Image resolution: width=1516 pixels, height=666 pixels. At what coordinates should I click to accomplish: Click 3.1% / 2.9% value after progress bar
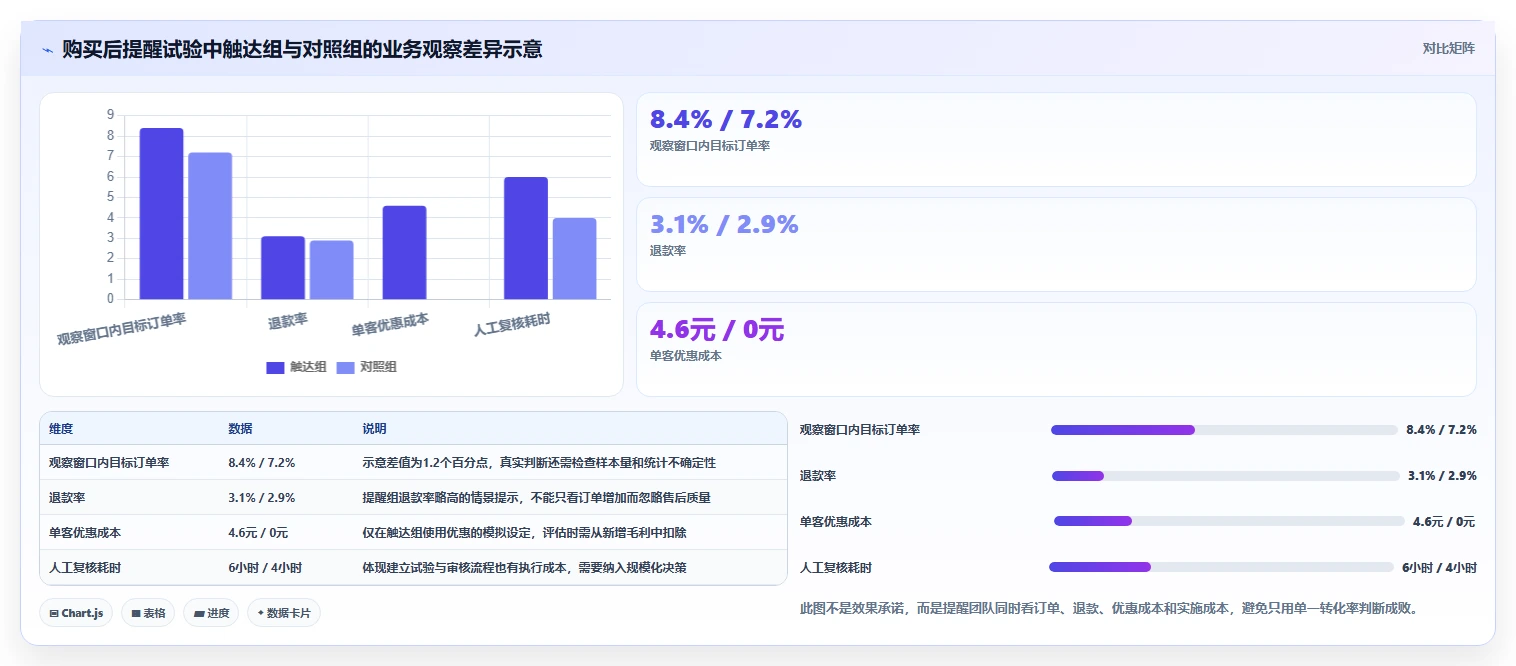(1442, 476)
